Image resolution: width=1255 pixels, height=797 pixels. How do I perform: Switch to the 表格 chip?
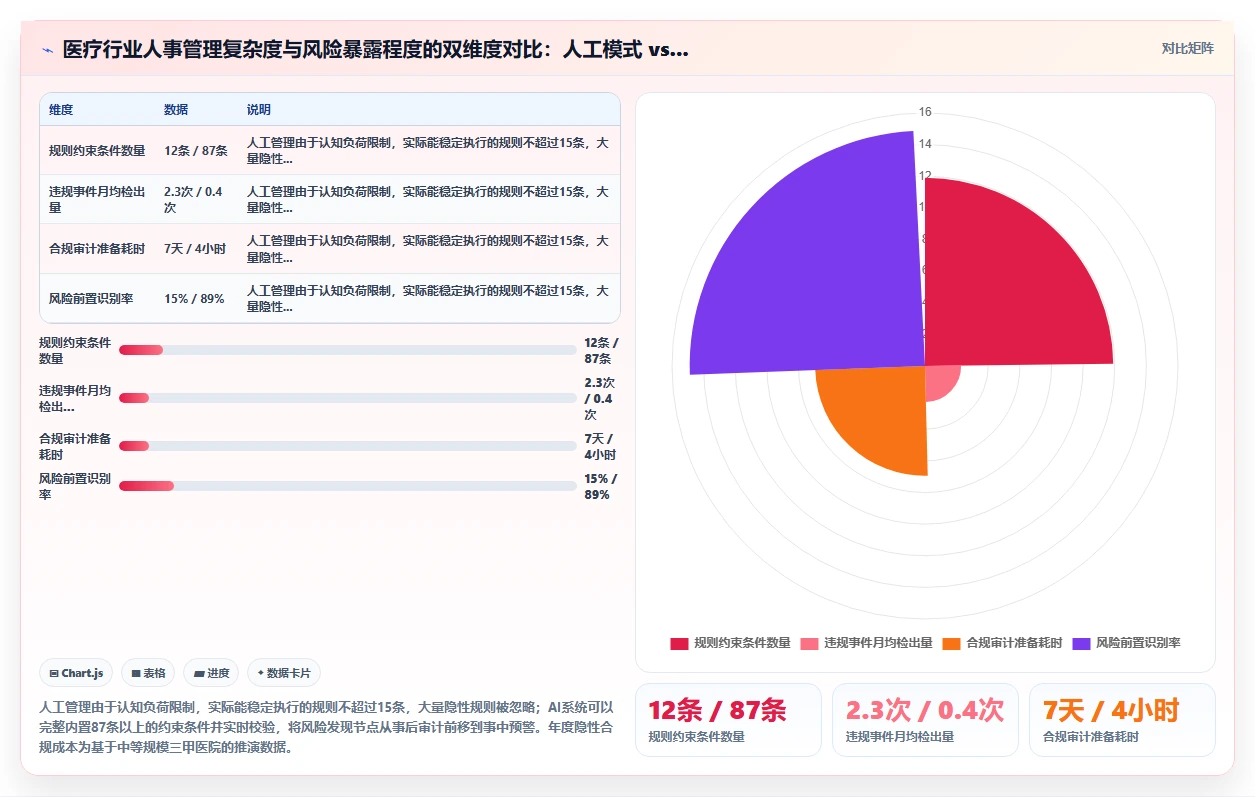click(x=149, y=673)
